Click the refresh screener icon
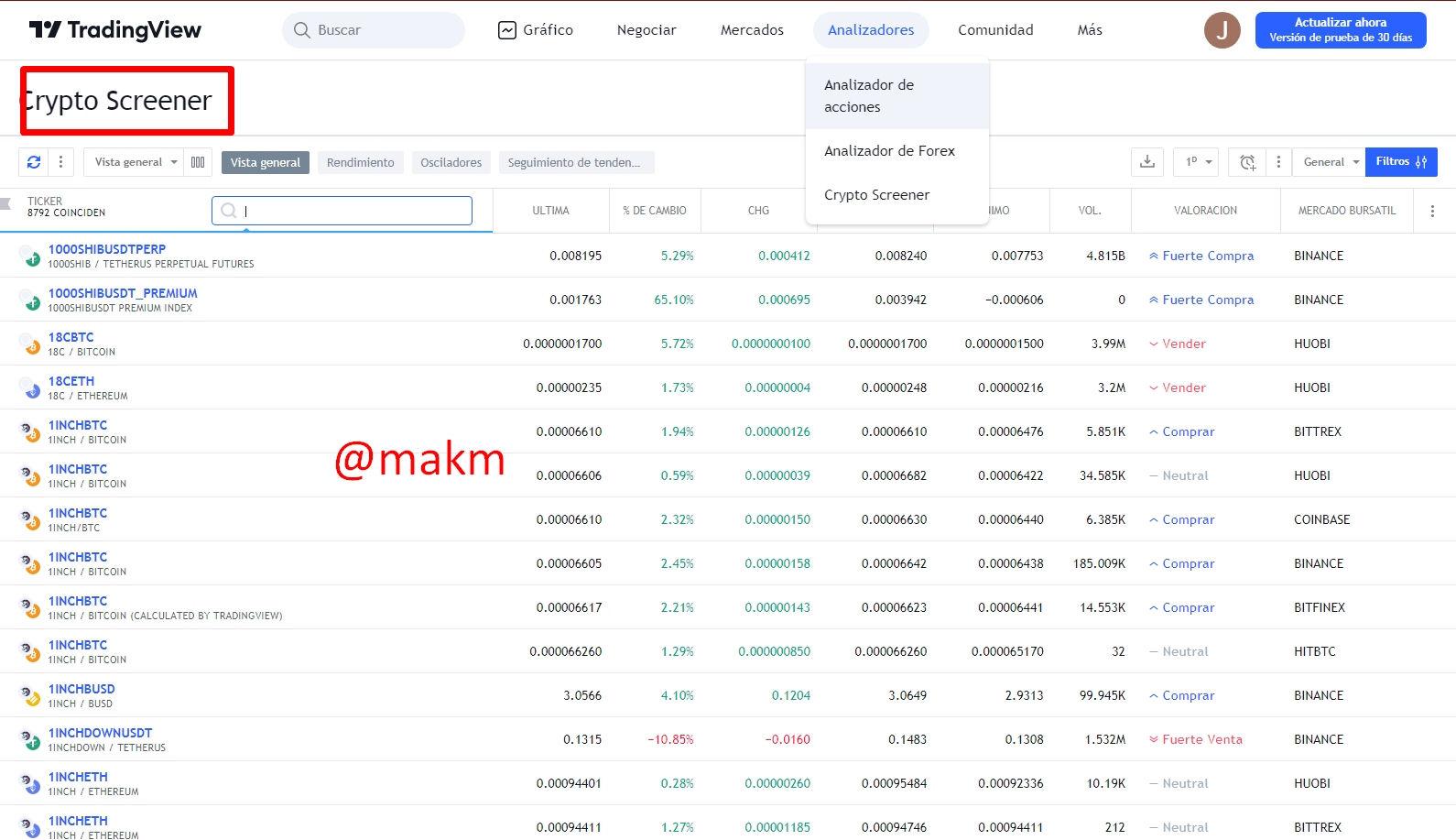1456x840 pixels. click(x=34, y=162)
